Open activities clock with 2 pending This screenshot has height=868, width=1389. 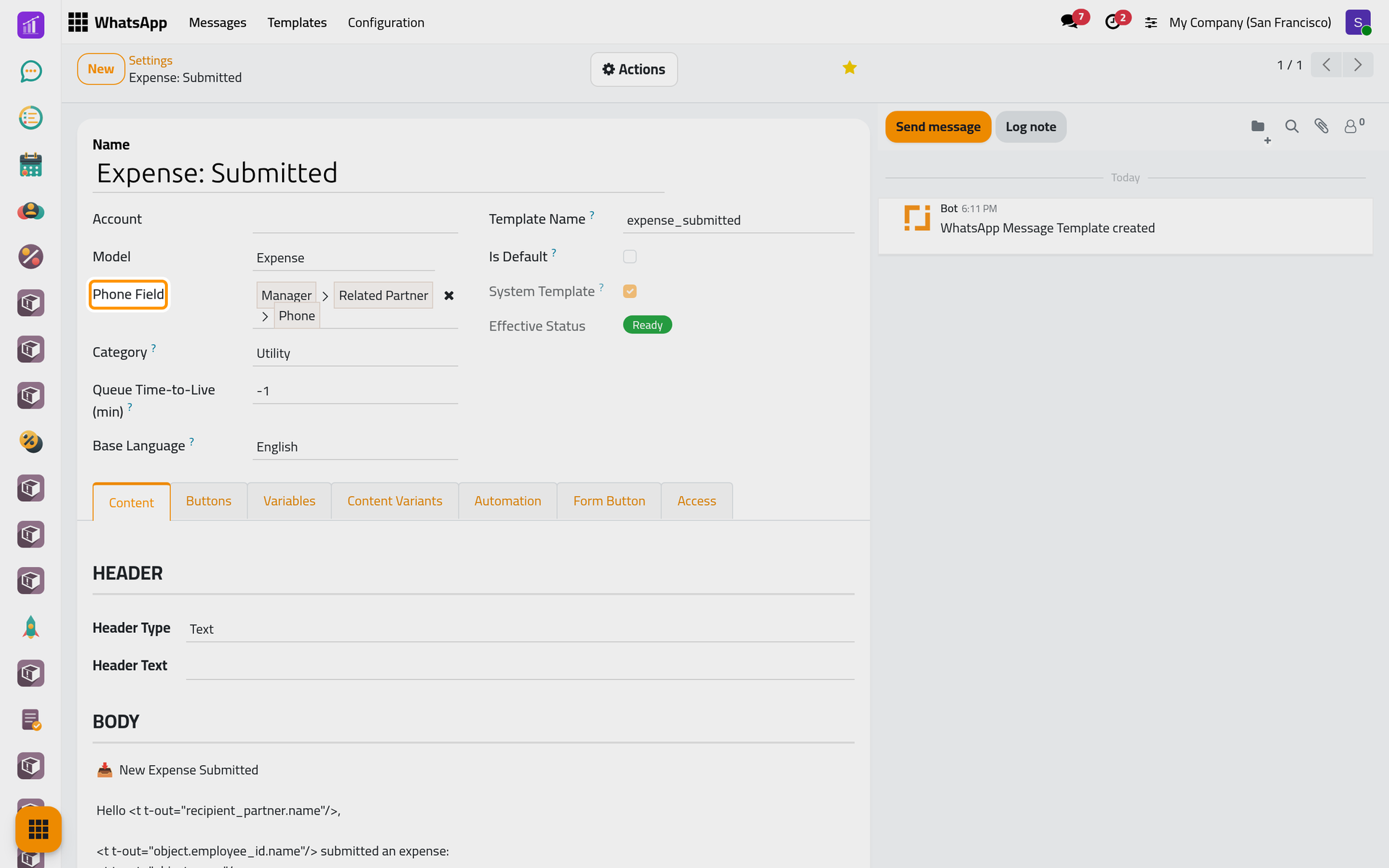[1117, 21]
